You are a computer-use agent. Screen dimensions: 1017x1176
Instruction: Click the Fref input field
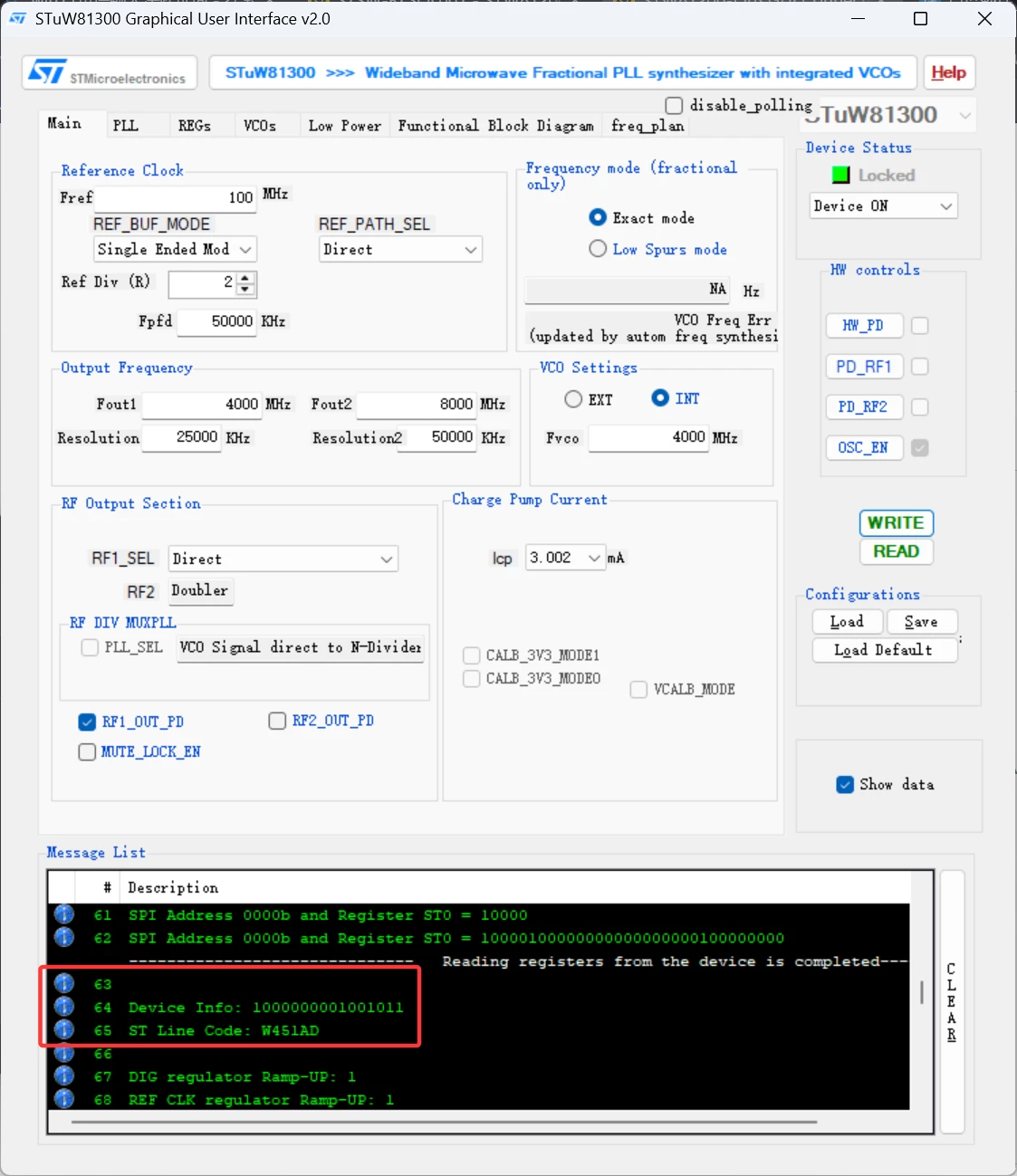[x=176, y=197]
